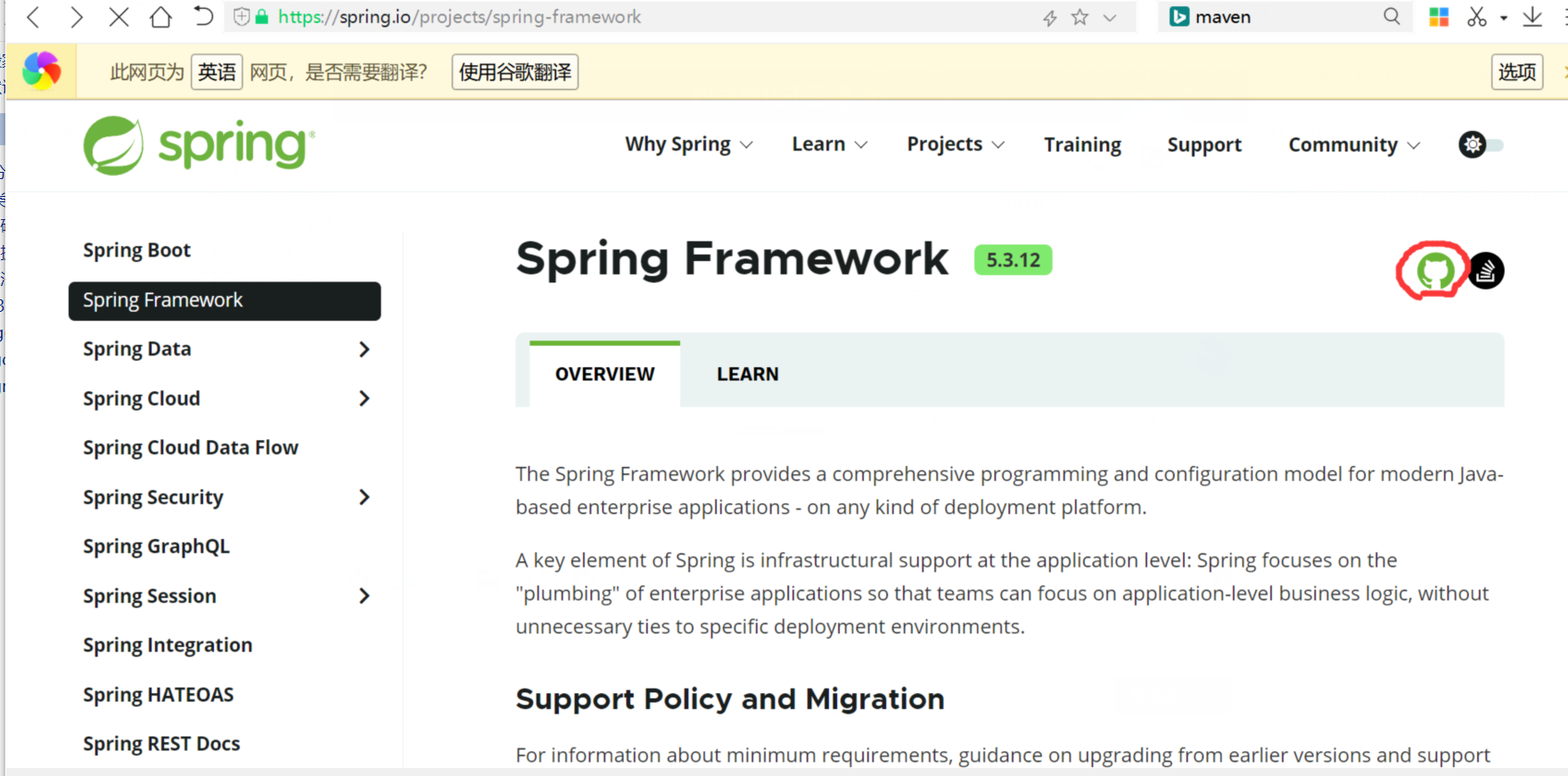
Task: Bookmark page with star icon
Action: click(1080, 17)
